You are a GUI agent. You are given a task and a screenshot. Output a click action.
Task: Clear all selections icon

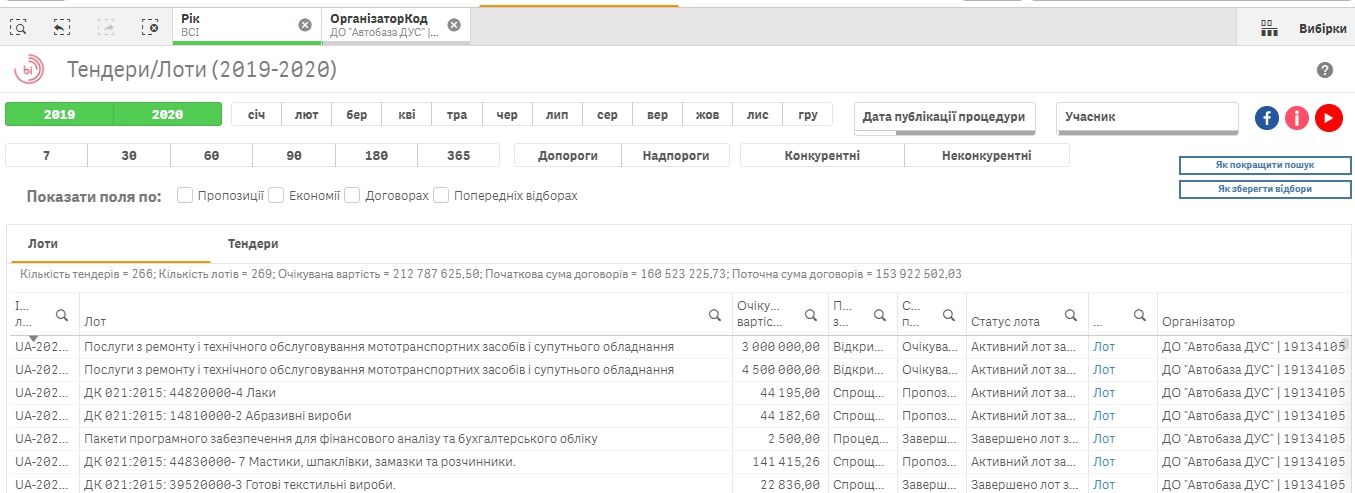tap(150, 27)
